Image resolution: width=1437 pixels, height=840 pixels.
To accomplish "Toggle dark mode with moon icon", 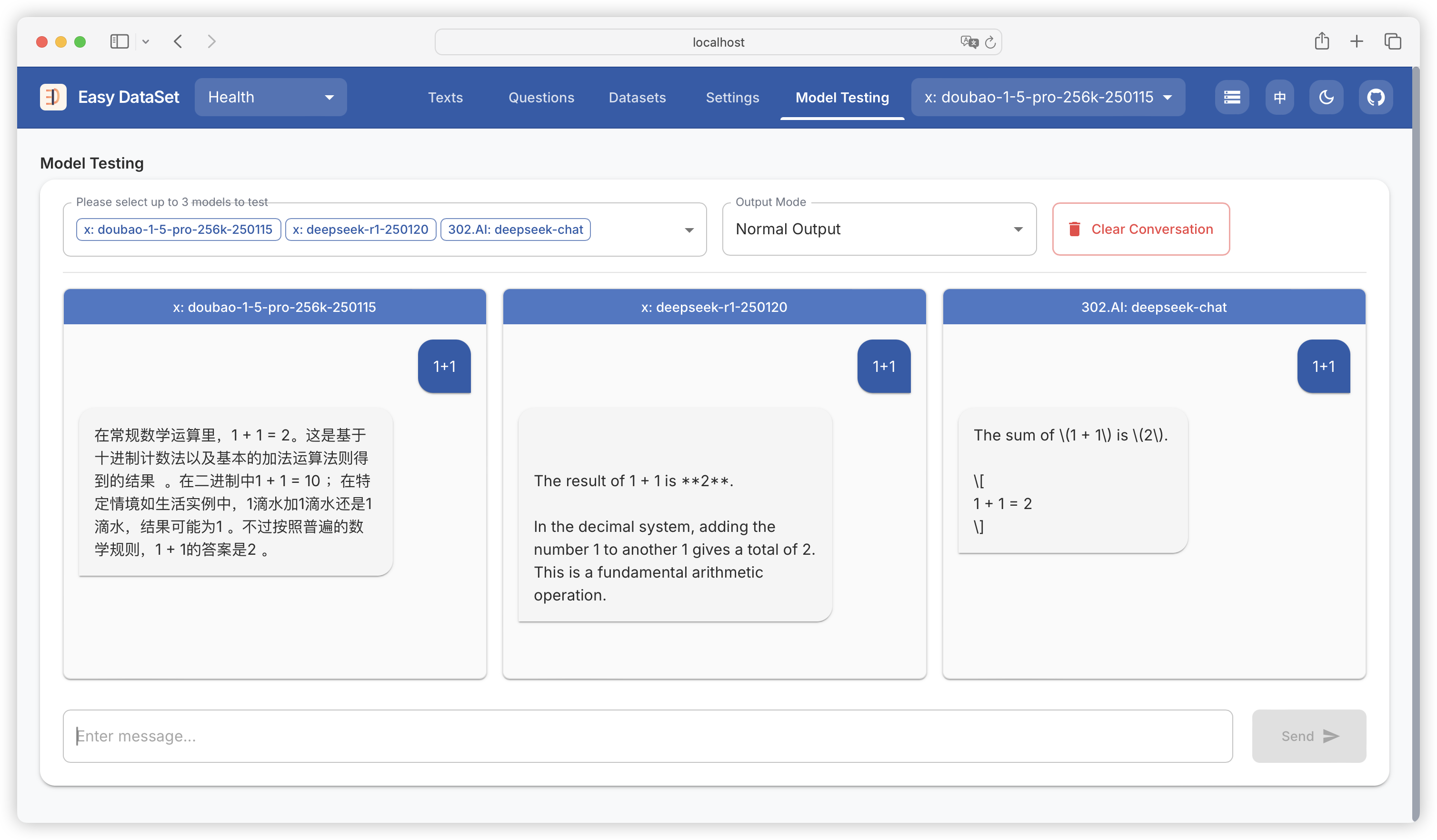I will (1327, 98).
